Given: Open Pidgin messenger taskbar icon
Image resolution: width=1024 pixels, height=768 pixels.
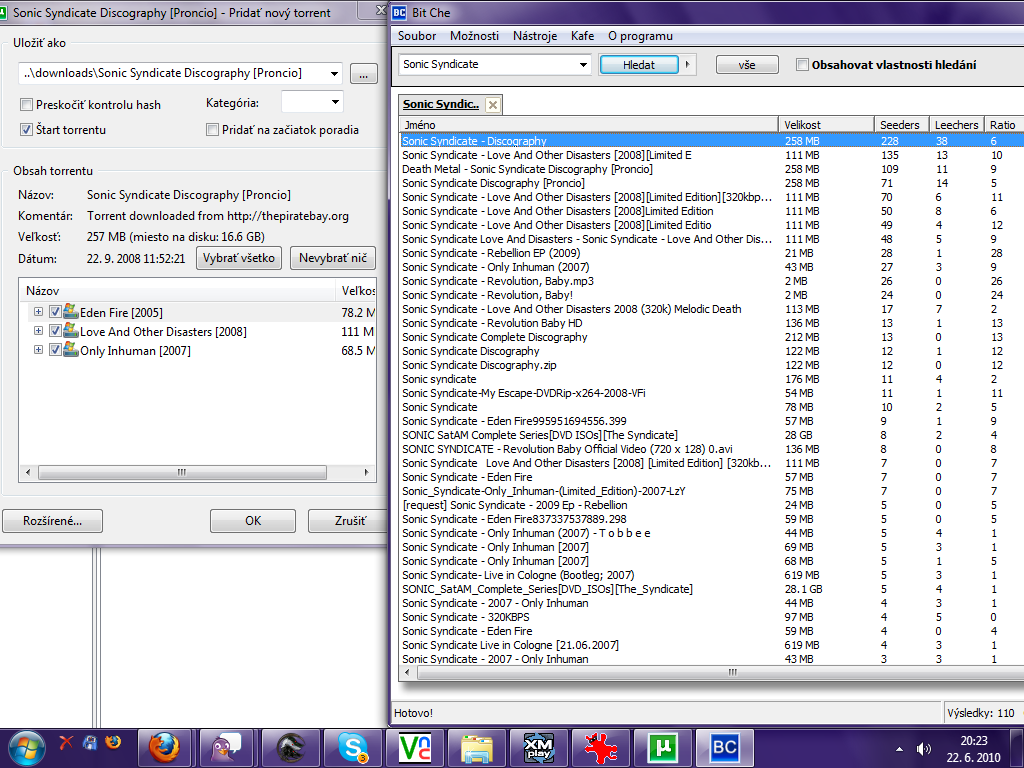Looking at the screenshot, I should tap(227, 748).
